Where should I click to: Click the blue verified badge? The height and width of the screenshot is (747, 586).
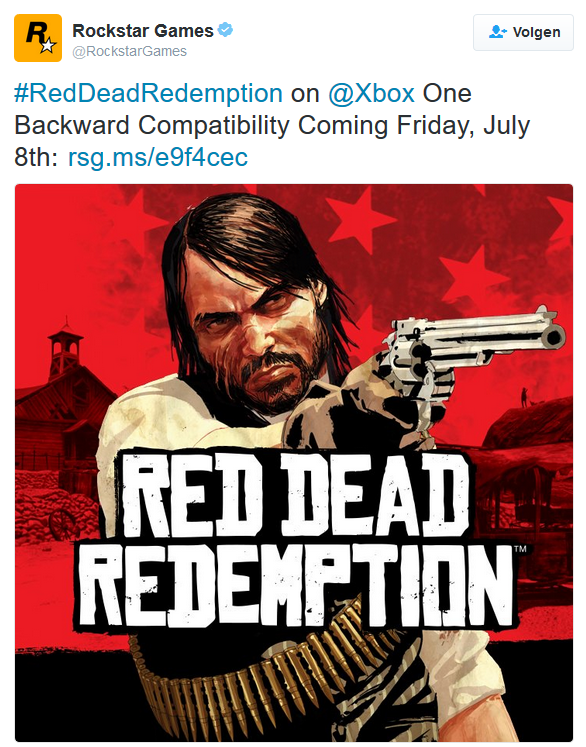225,30
